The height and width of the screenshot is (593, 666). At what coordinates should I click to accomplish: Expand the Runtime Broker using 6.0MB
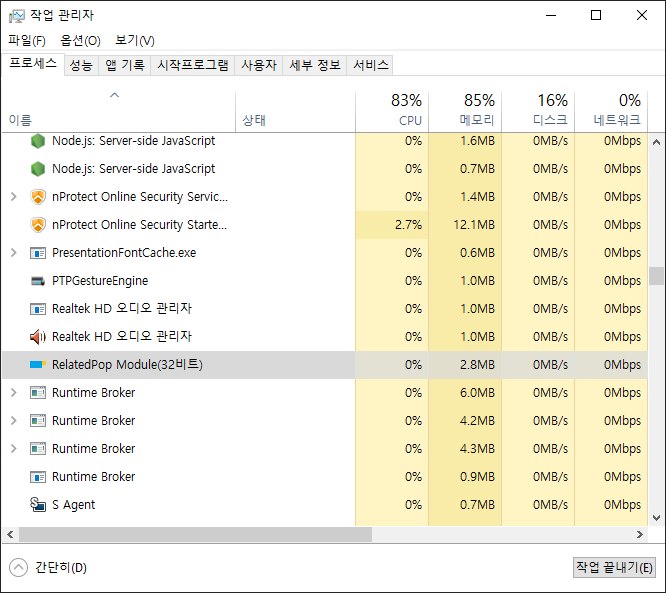click(x=14, y=393)
